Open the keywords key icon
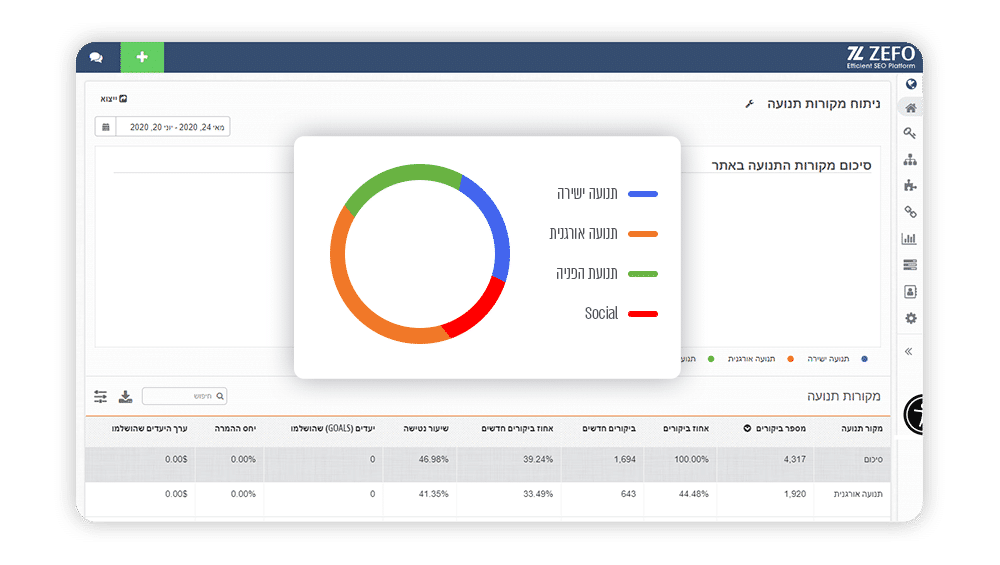 pos(910,133)
